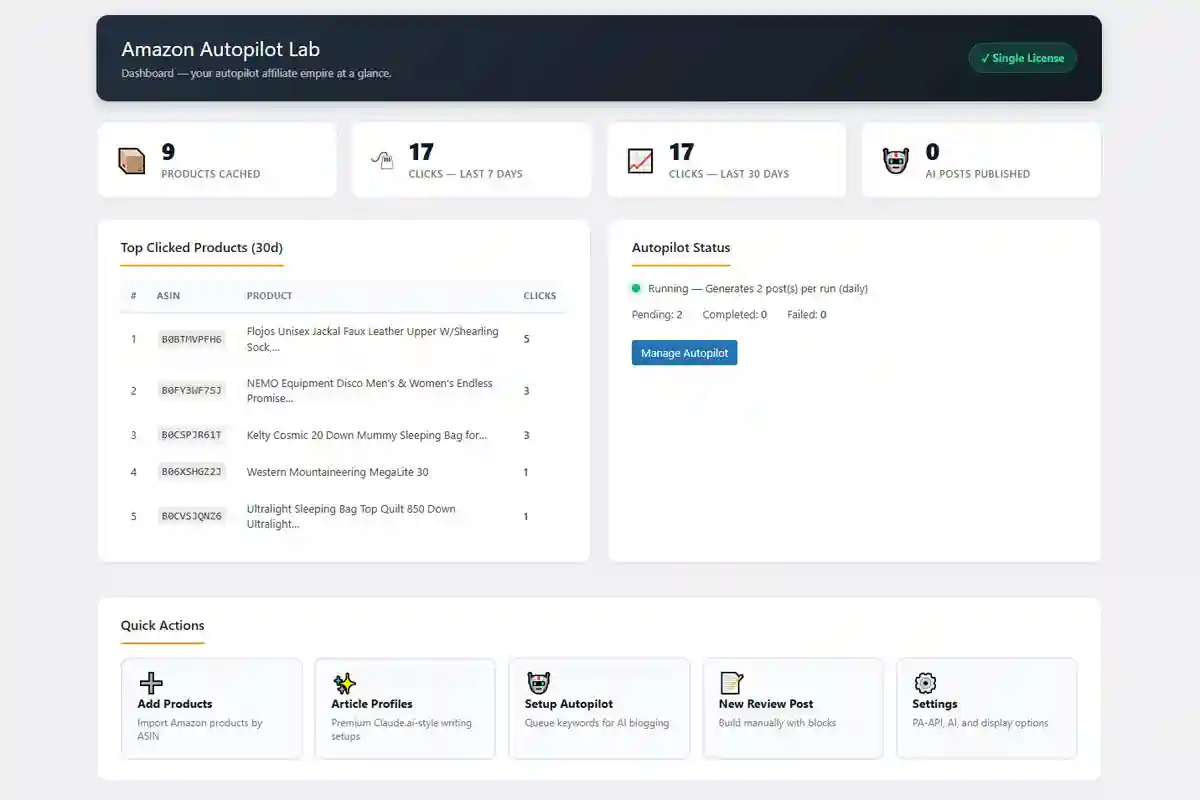Click the ASIN badge B0CSPJR61T
1200x800 pixels.
[192, 435]
